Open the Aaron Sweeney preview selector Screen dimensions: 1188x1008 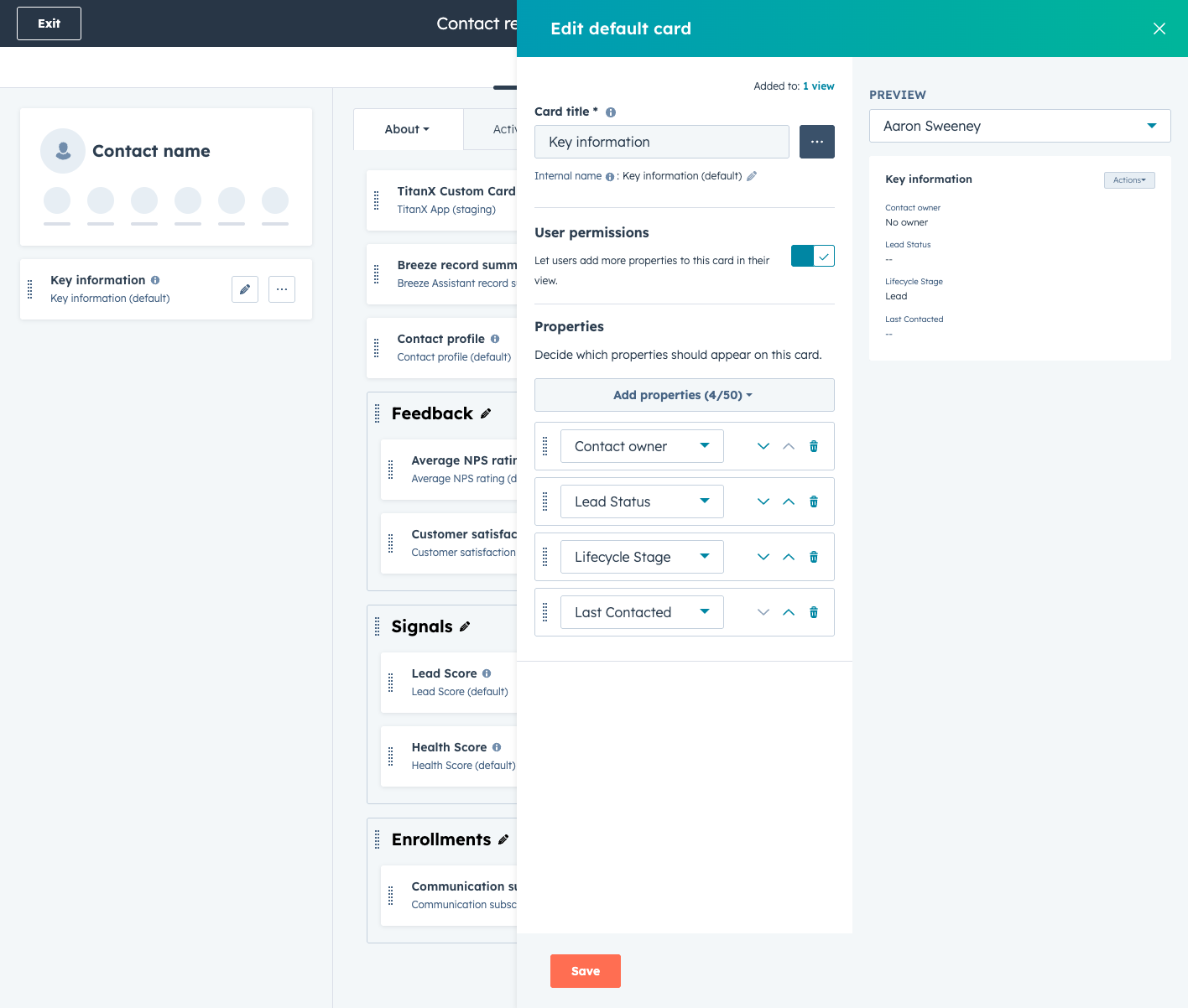point(1020,126)
